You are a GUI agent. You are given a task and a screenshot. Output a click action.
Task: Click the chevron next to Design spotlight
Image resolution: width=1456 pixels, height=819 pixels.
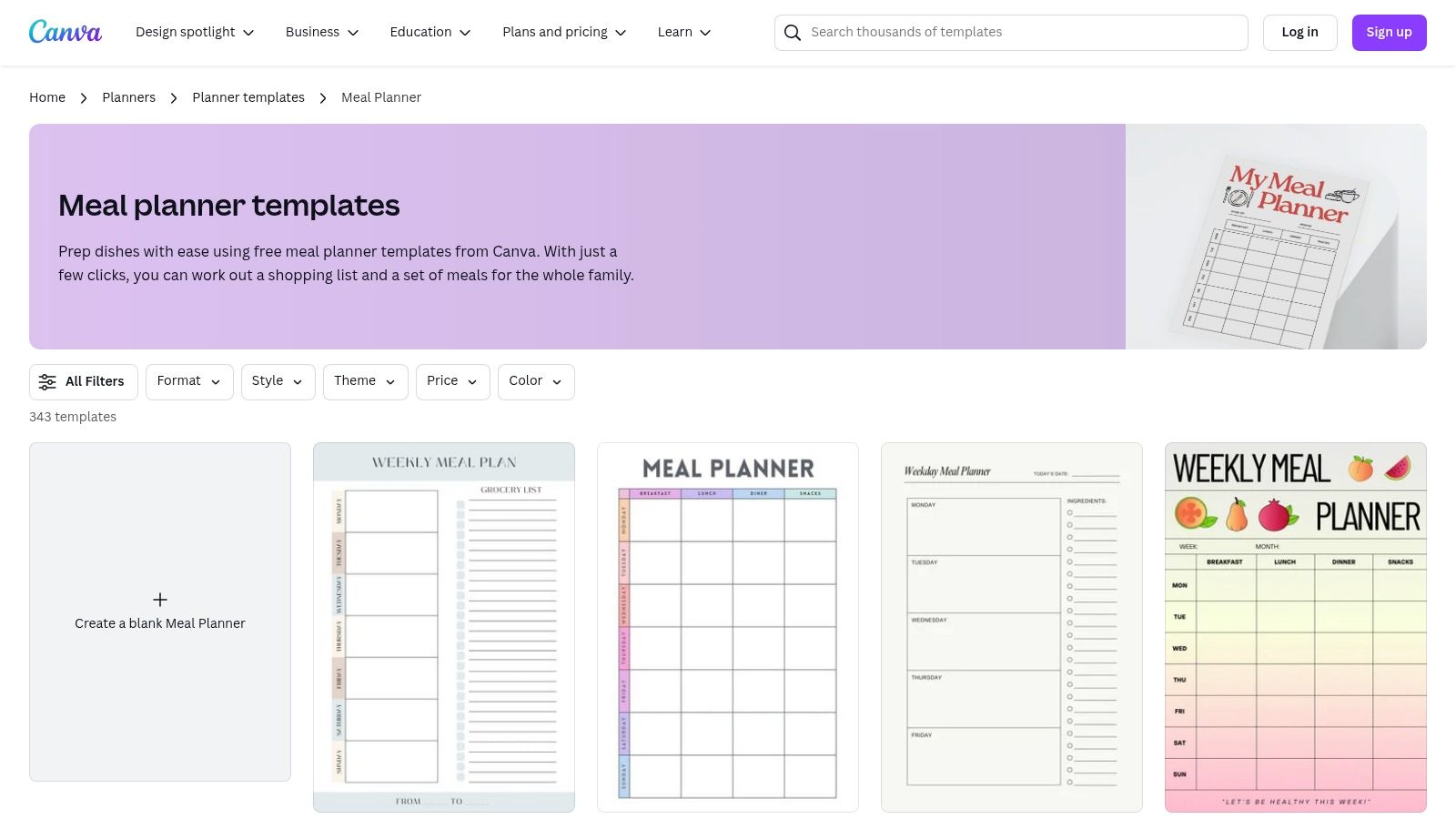[x=248, y=32]
